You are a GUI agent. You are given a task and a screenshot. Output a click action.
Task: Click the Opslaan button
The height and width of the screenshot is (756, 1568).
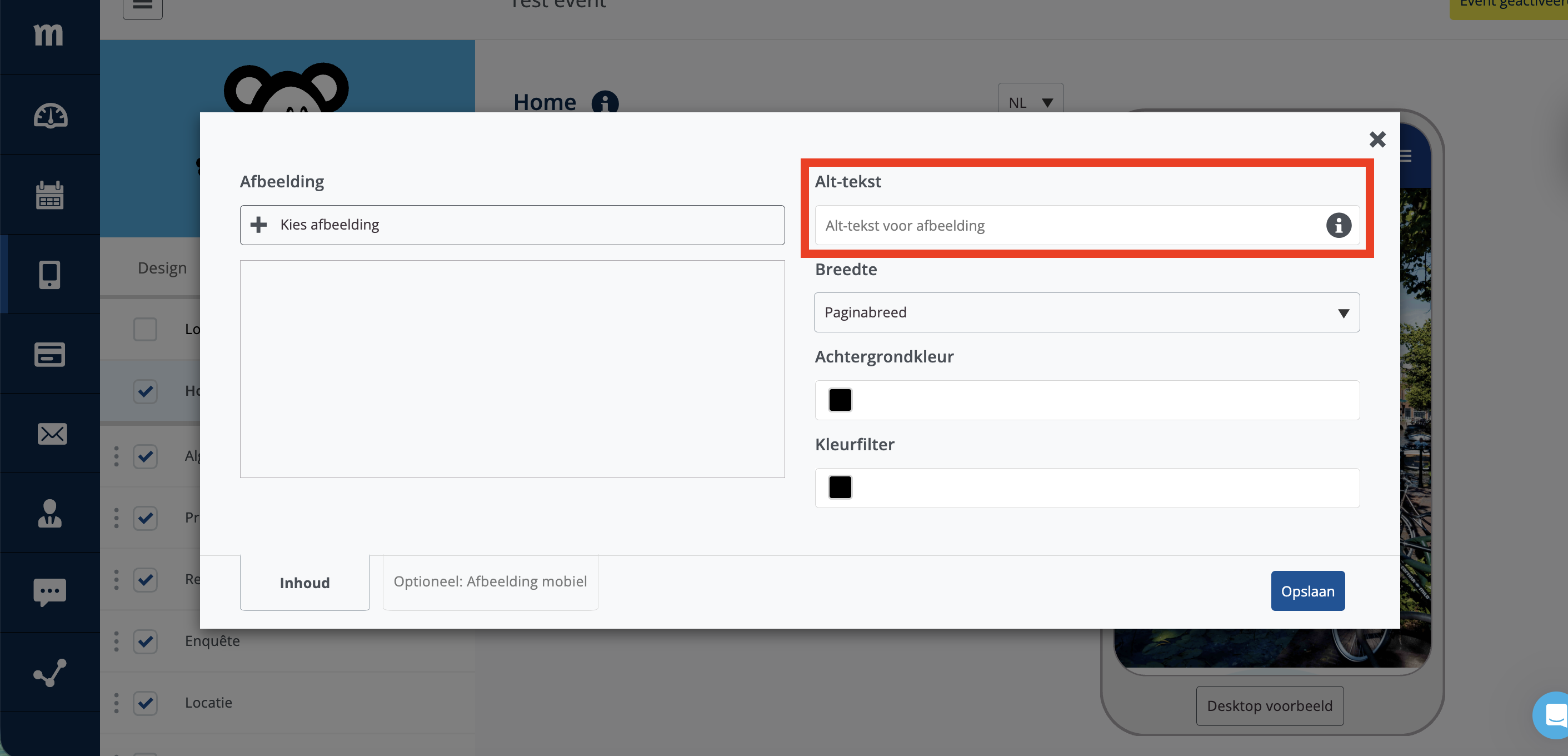click(1307, 591)
